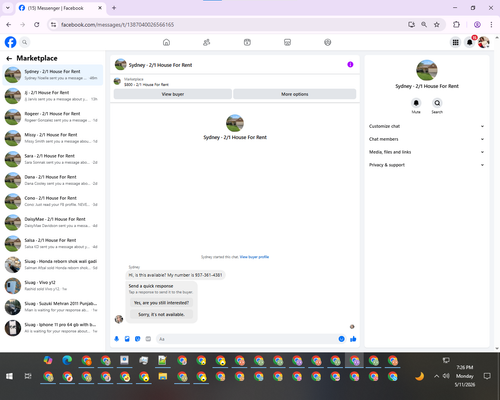Image resolution: width=500 pixels, height=400 pixels.
Task: Open the Sydney - 2/1 House For Rent chat
Action: pyautogui.click(x=53, y=75)
